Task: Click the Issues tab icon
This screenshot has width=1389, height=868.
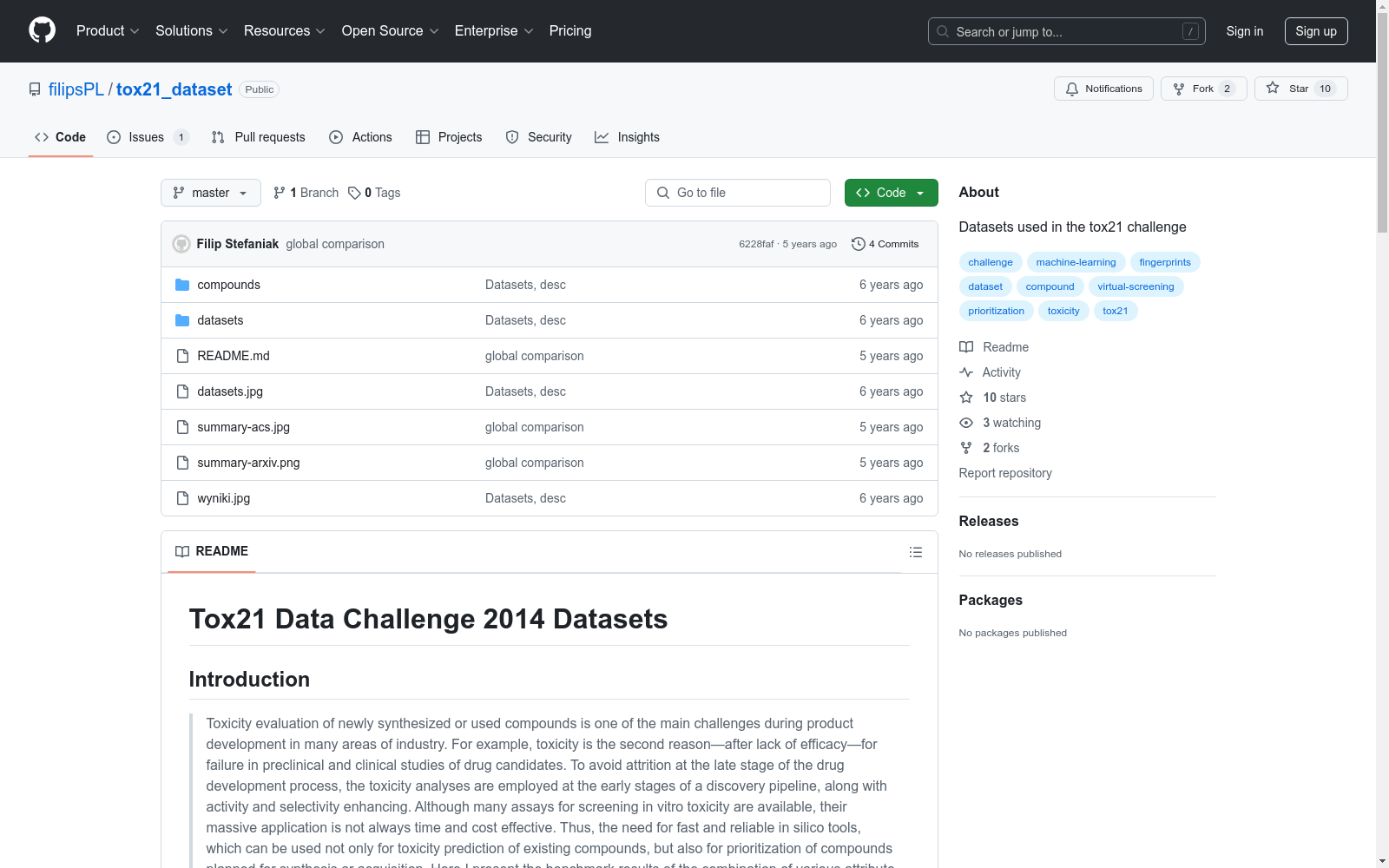Action: (x=114, y=137)
